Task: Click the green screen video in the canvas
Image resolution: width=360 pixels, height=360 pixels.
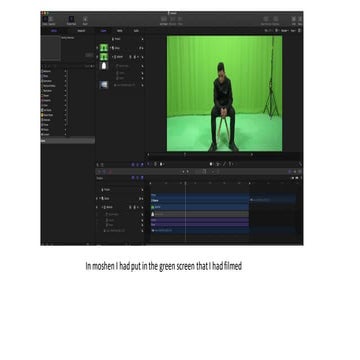Action: tap(224, 94)
